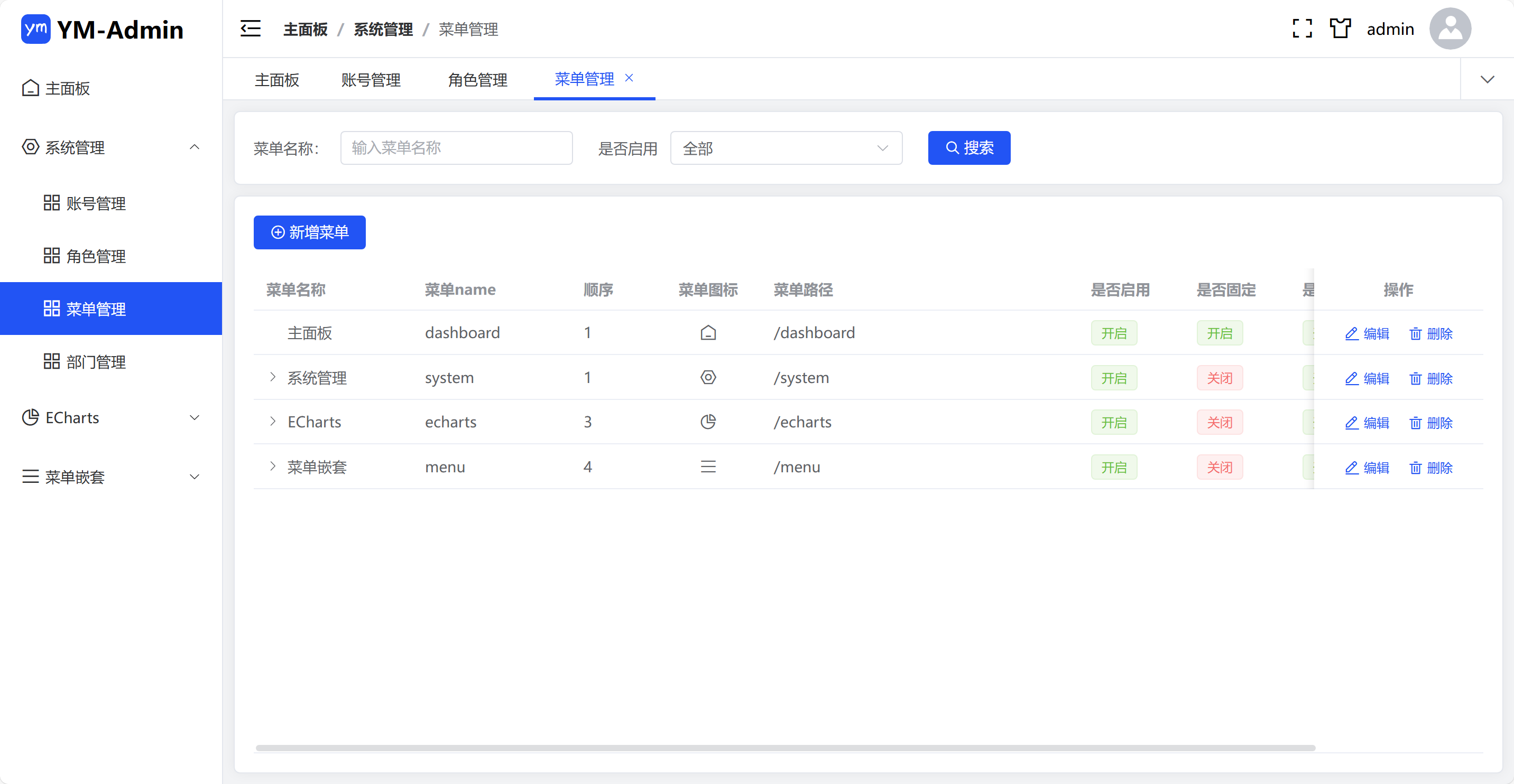Close the 菜单管理 tab with its X icon
This screenshot has height=784, width=1514.
coord(629,78)
